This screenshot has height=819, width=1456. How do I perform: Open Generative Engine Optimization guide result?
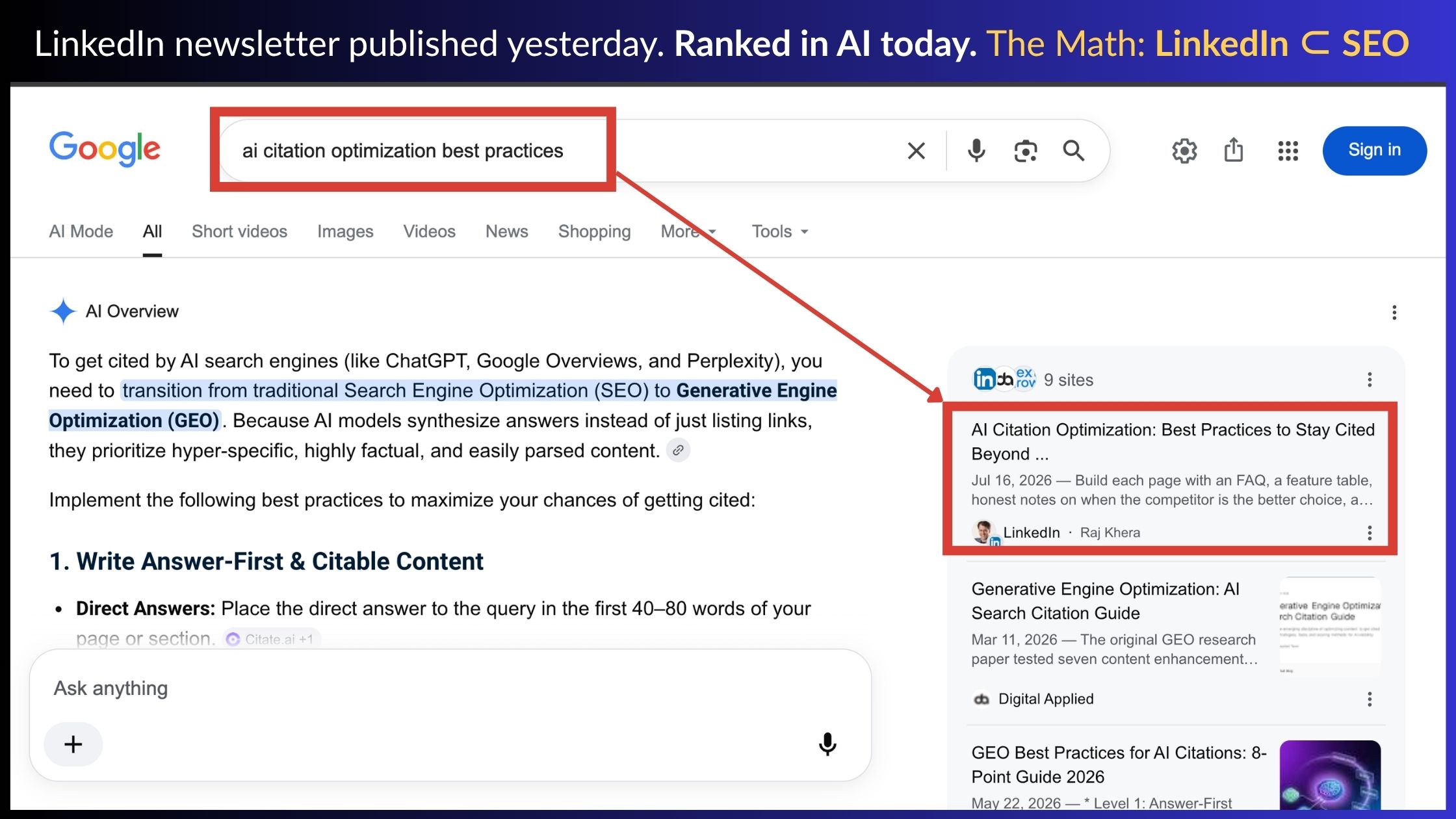pyautogui.click(x=1105, y=601)
